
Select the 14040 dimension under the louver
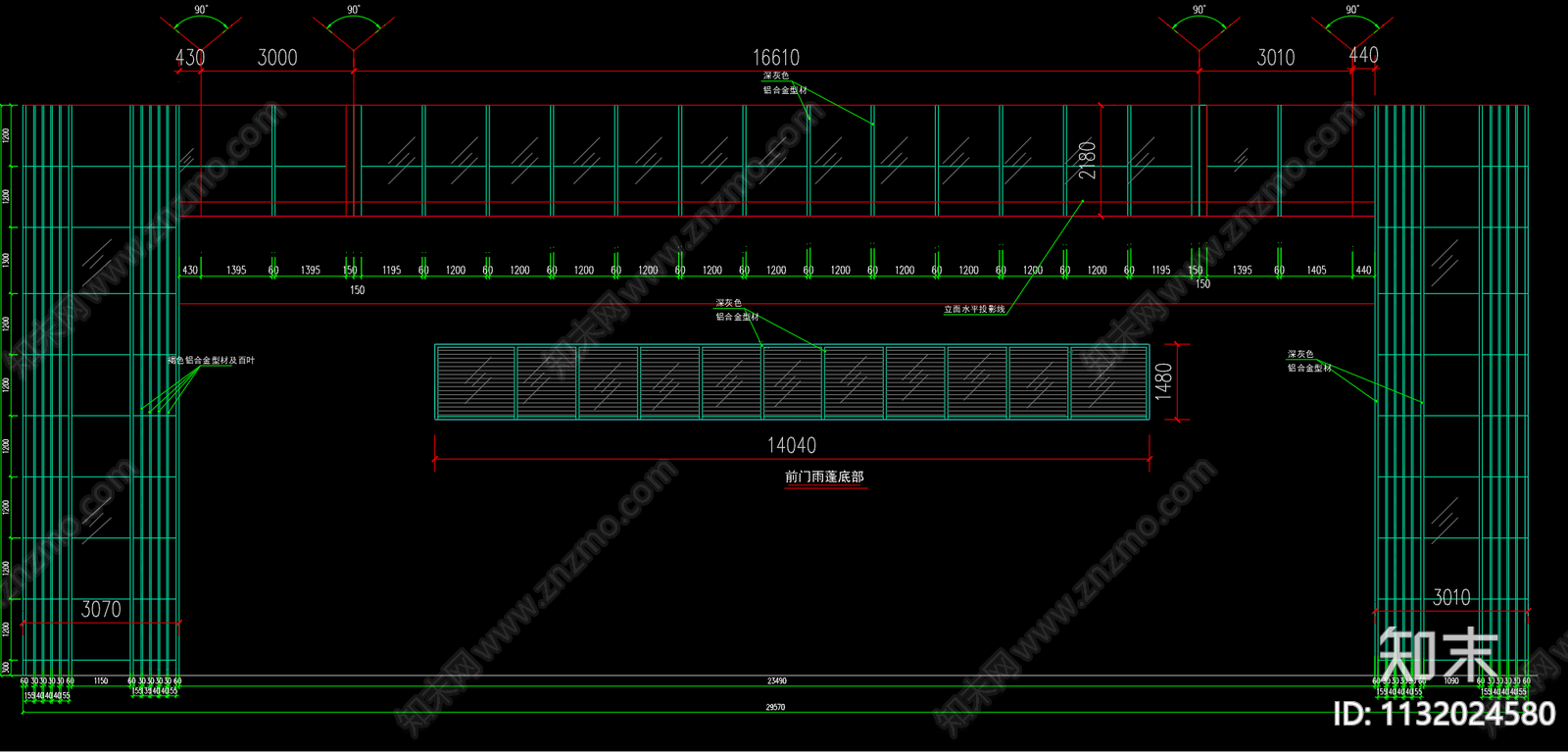(x=791, y=445)
